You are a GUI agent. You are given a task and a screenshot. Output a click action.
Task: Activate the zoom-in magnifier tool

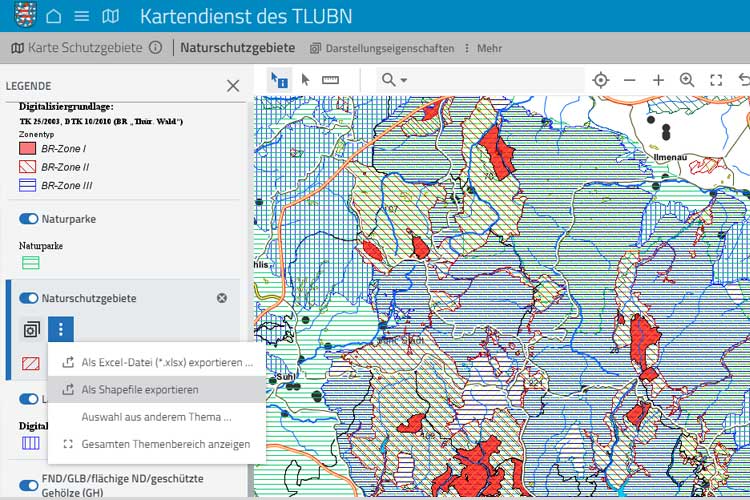687,80
